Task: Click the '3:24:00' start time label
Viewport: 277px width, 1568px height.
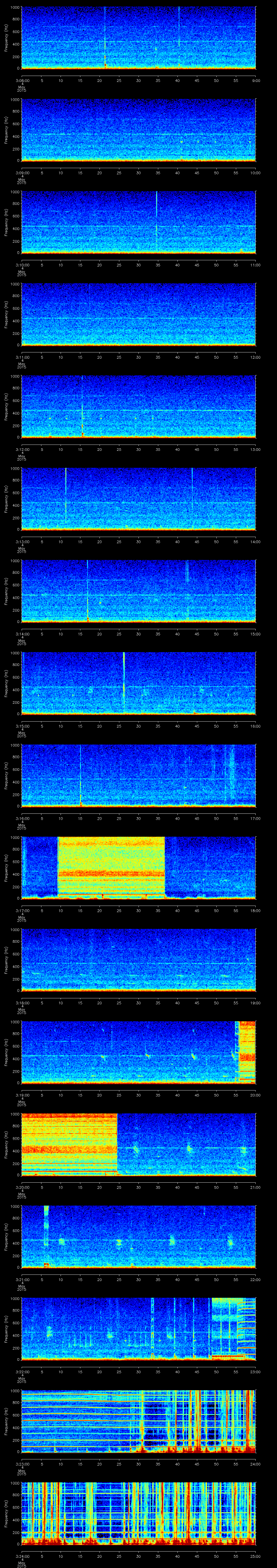Action: tap(22, 1556)
